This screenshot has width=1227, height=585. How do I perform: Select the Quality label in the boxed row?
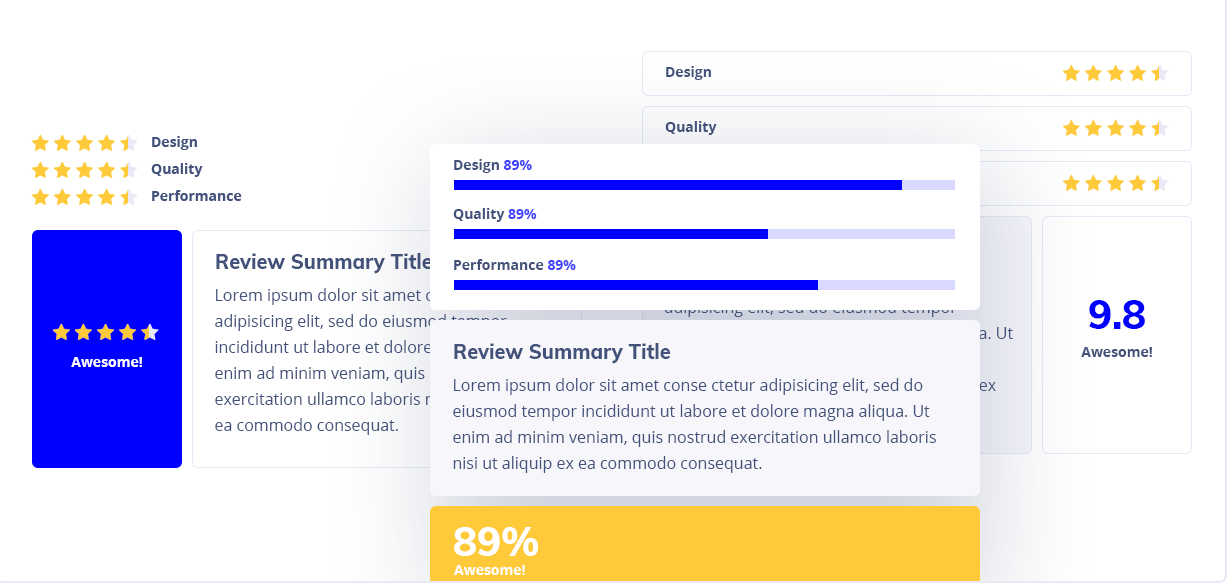(x=690, y=127)
